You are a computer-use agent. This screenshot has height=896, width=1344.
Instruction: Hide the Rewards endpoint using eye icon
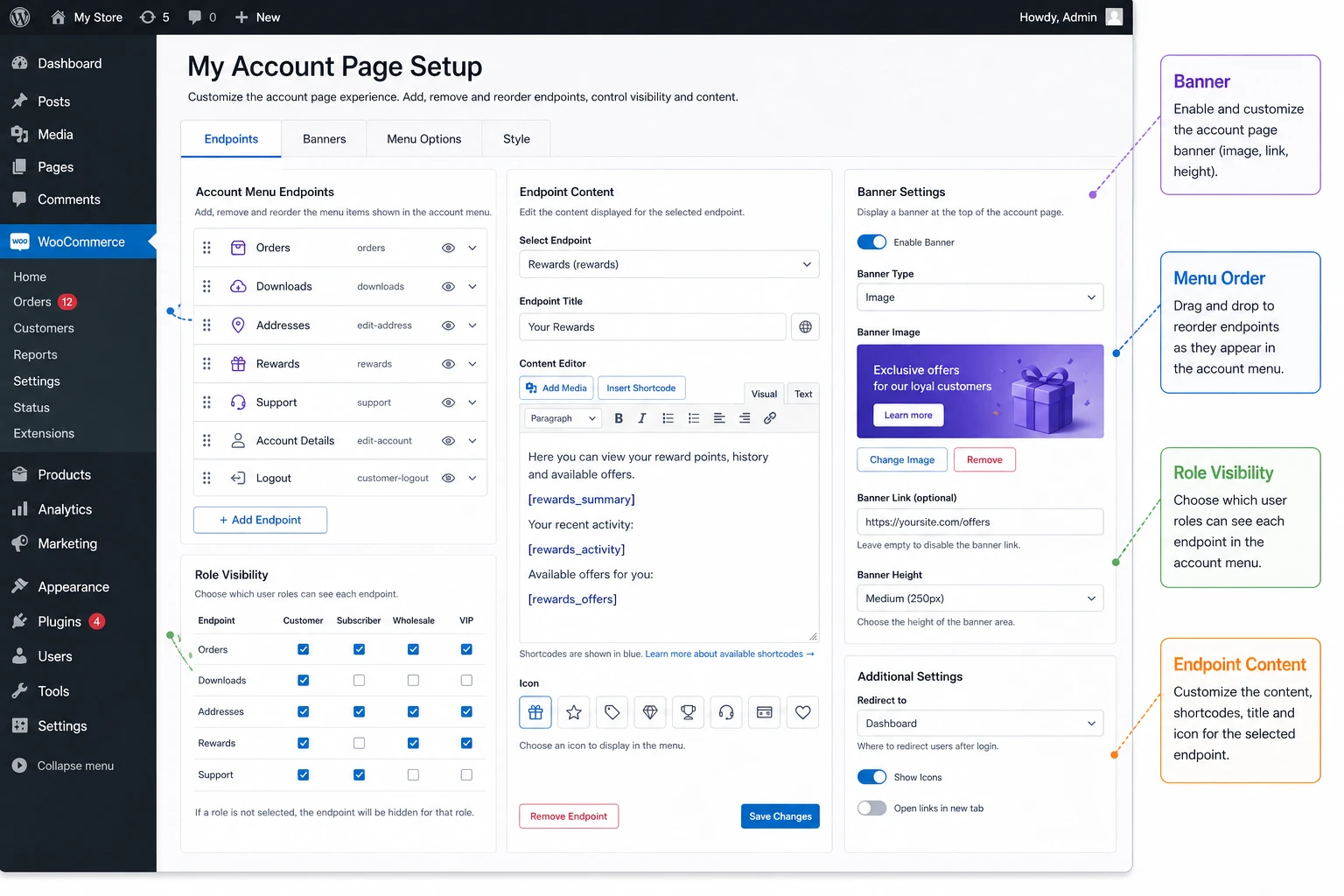click(448, 364)
